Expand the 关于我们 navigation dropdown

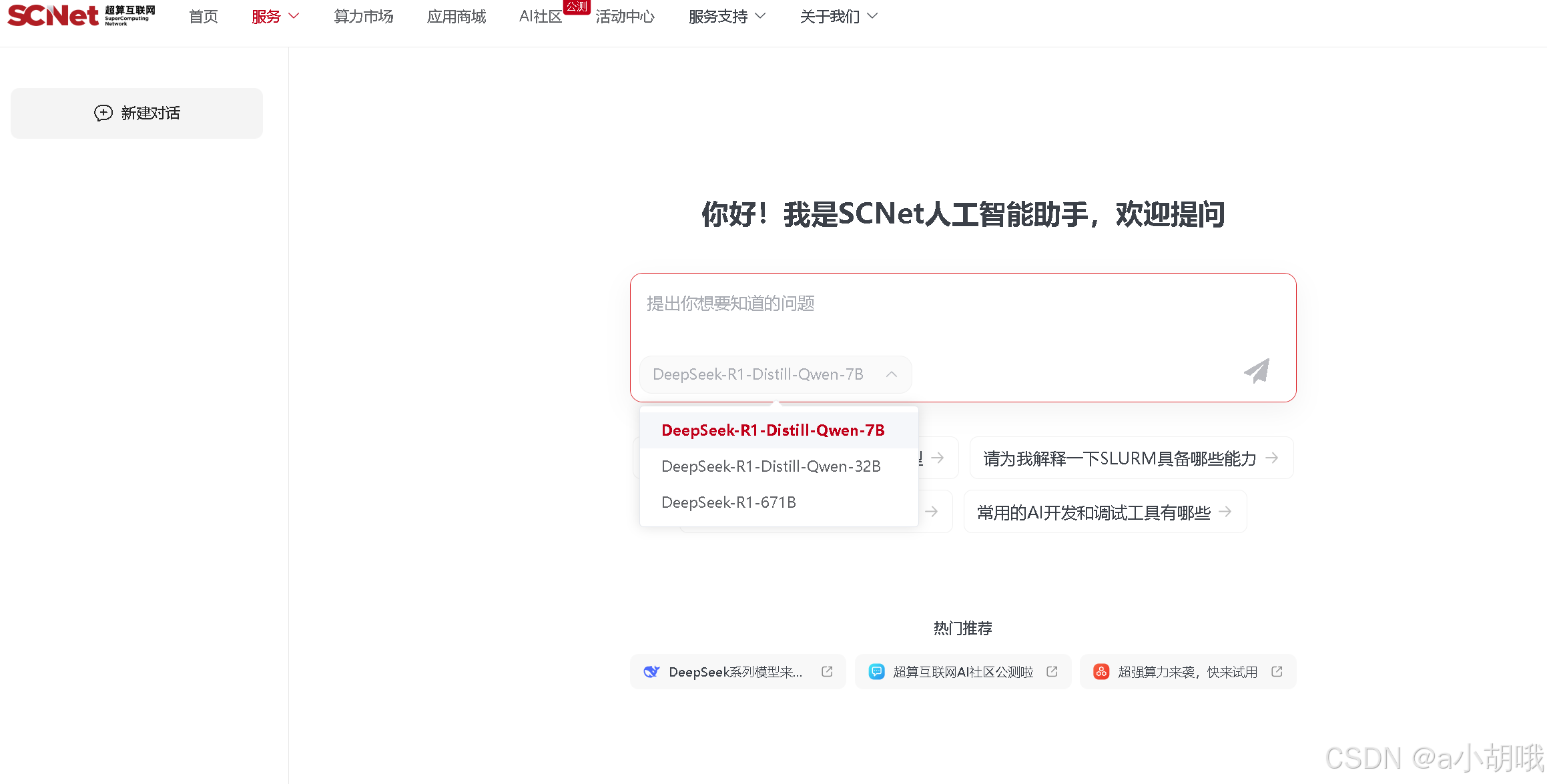(838, 16)
